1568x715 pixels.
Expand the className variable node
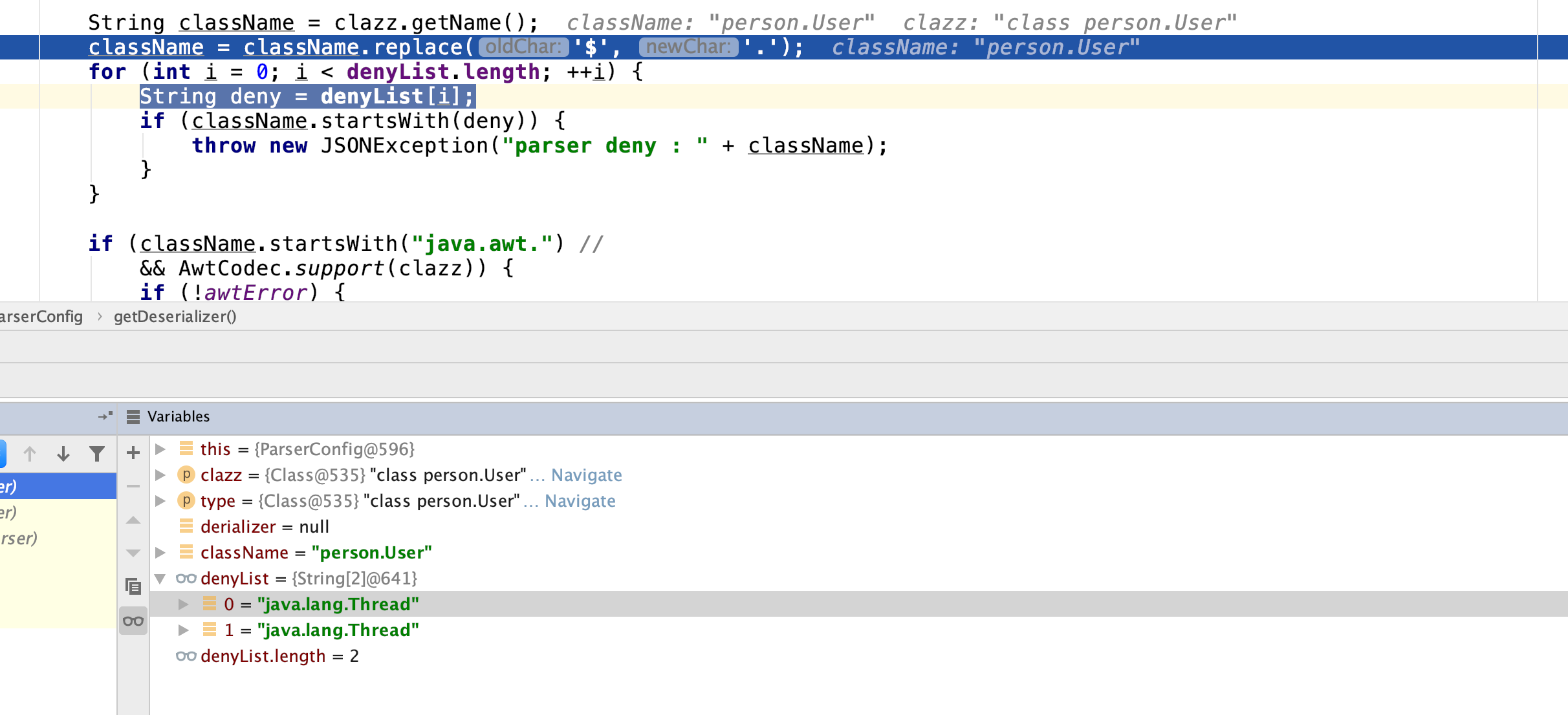(x=160, y=553)
